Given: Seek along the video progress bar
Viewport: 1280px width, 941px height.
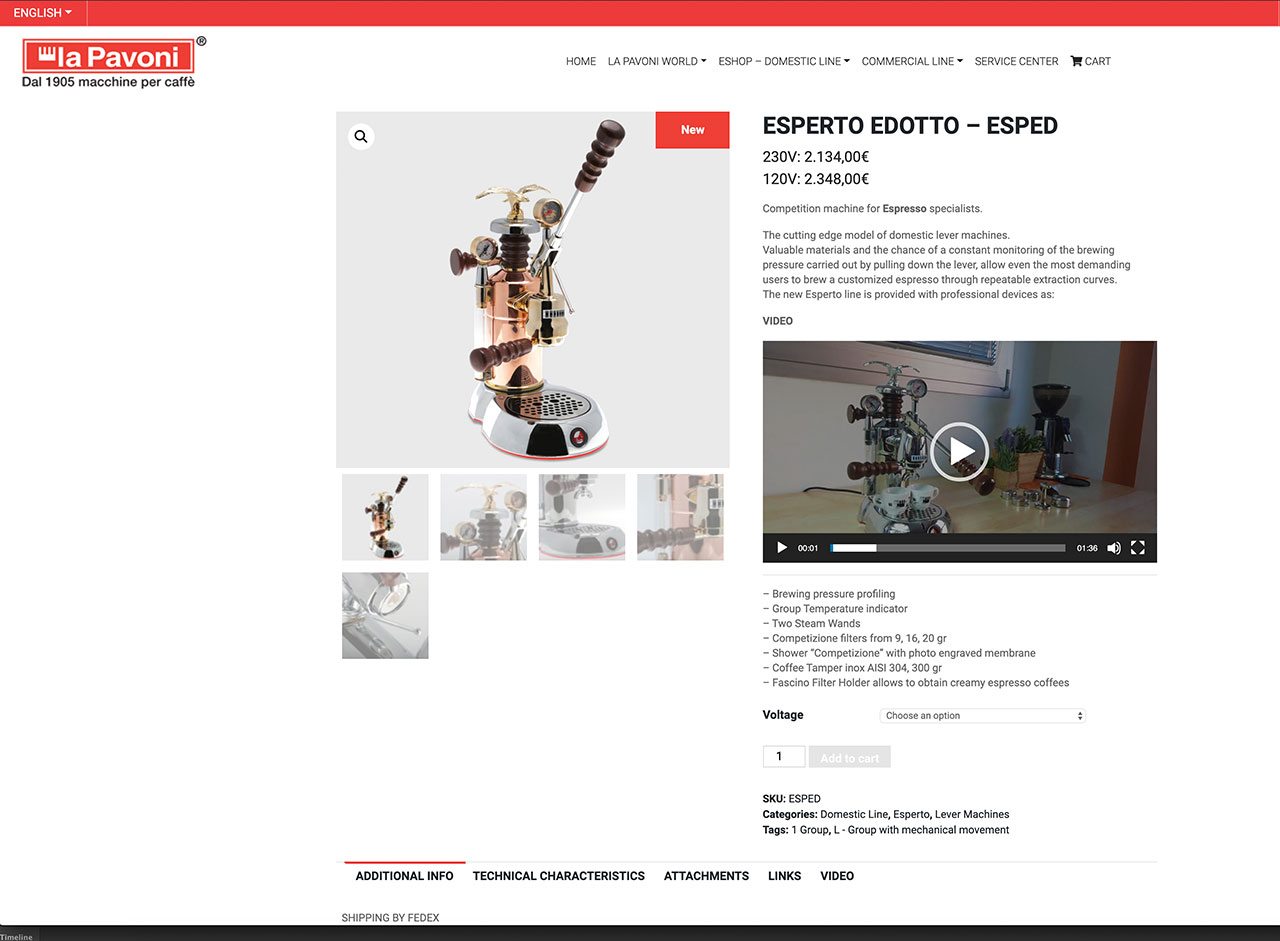Looking at the screenshot, I should (x=948, y=548).
